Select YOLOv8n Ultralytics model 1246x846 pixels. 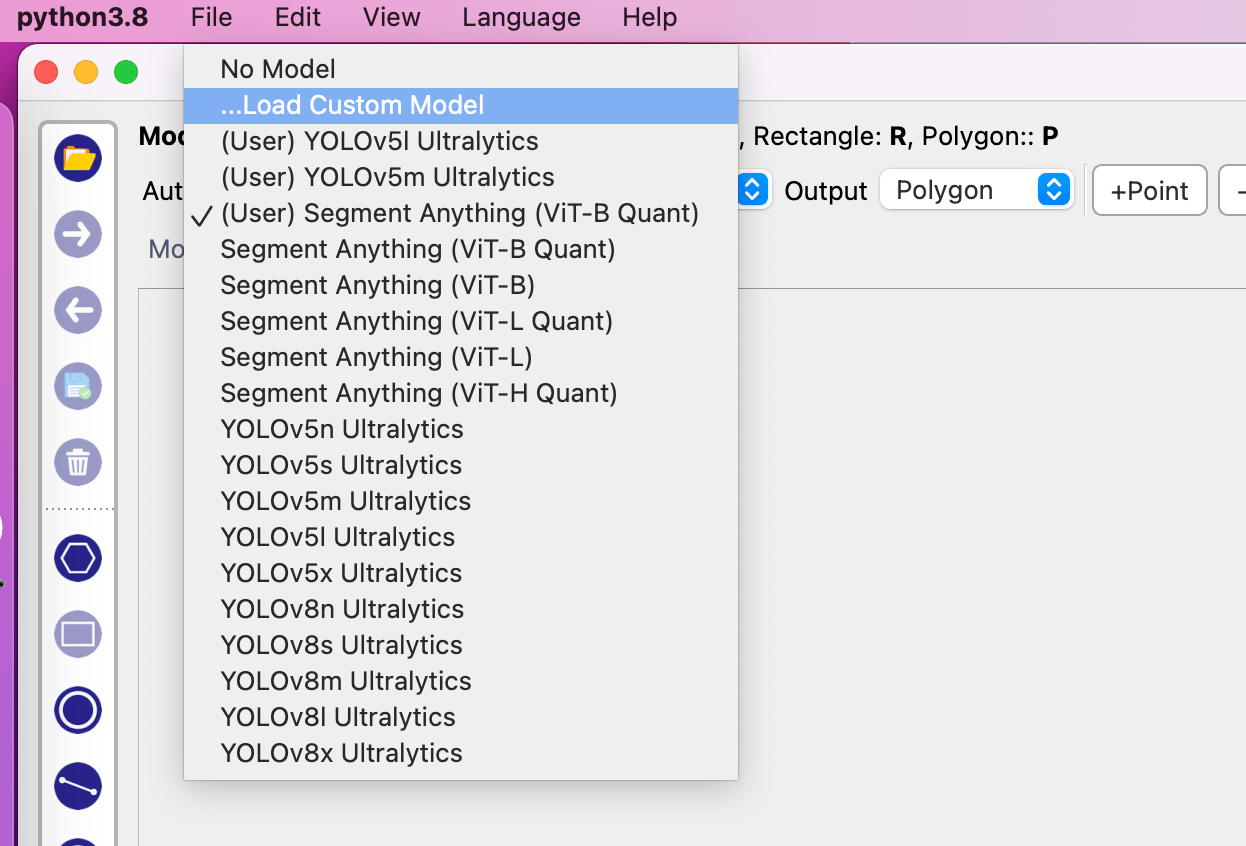[x=461, y=609]
